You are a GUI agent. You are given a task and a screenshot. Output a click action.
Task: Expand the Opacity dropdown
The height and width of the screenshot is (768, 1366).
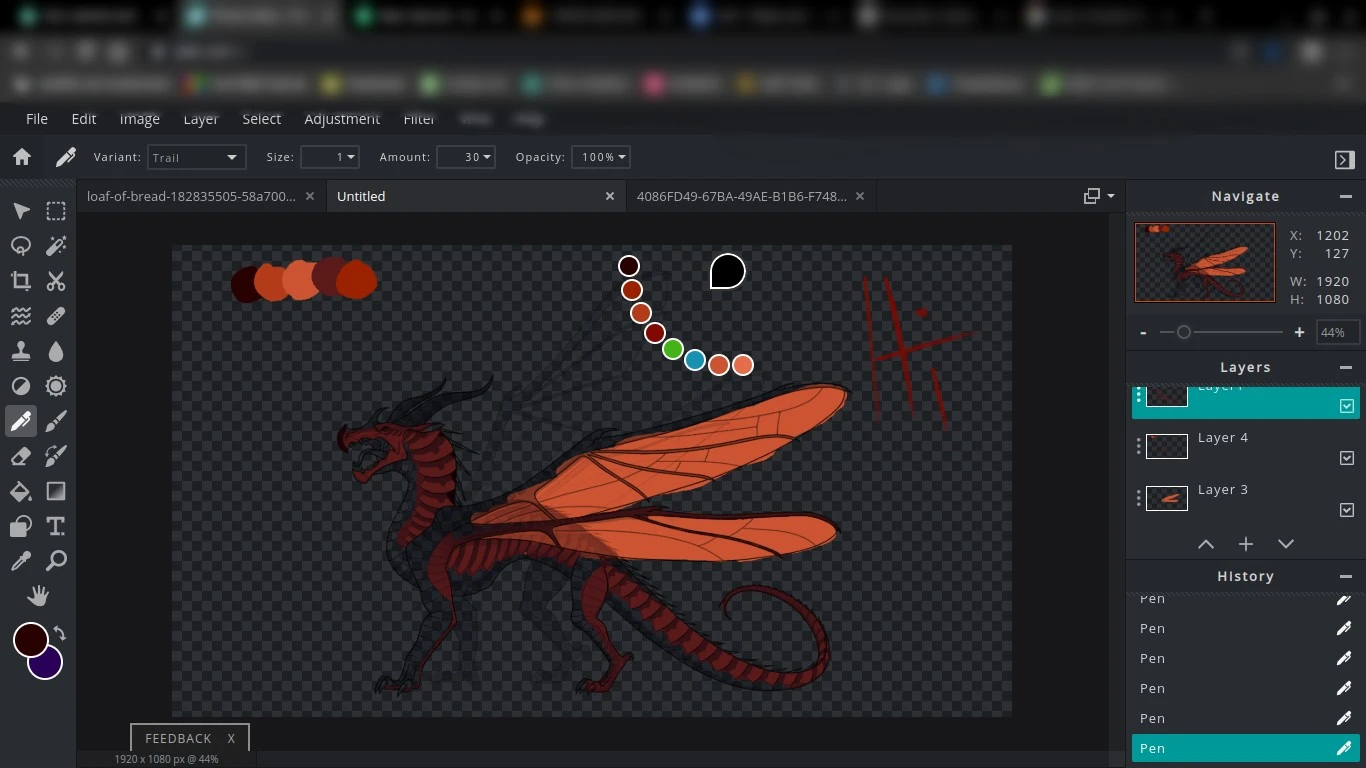(x=600, y=157)
